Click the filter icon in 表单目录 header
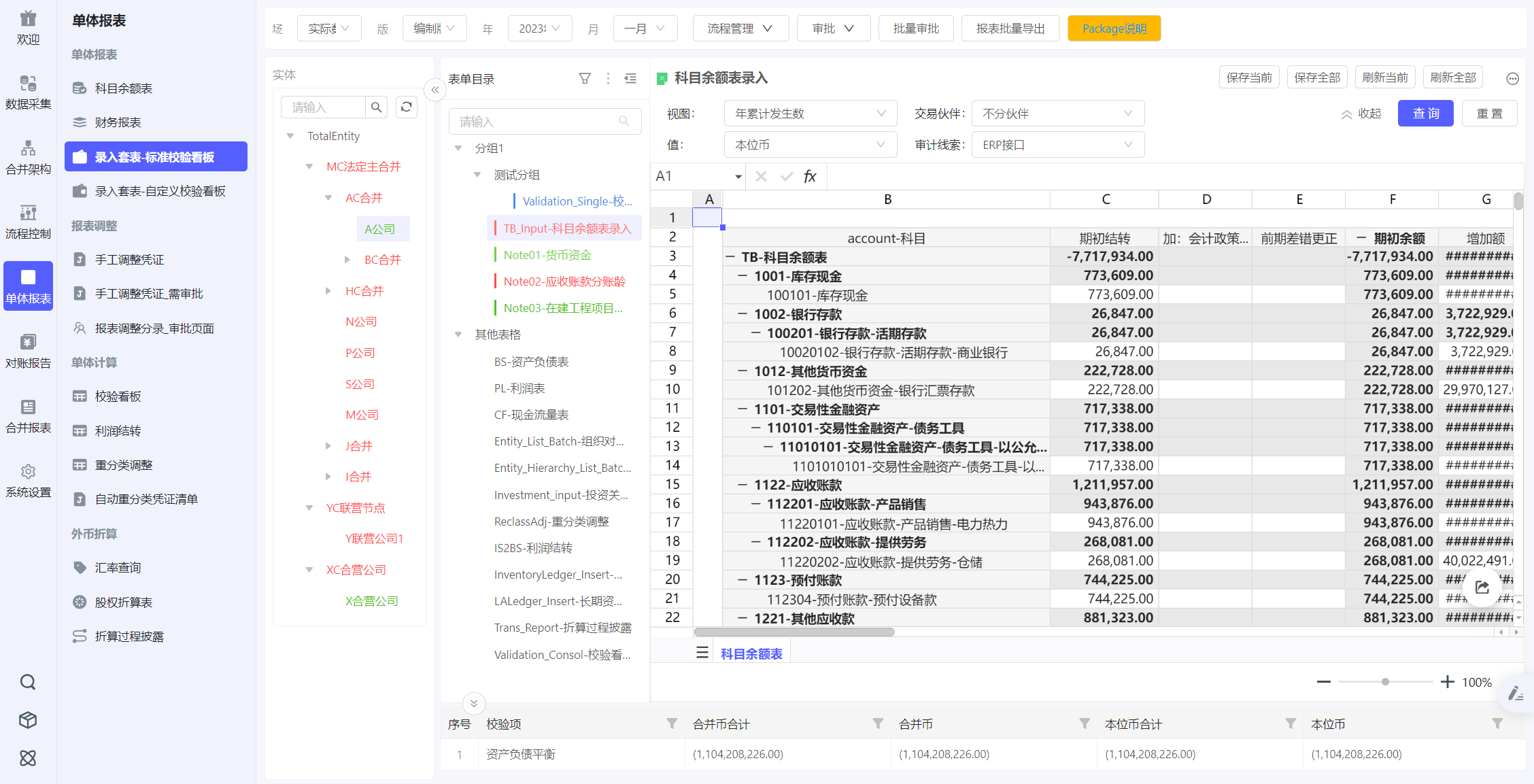The width and height of the screenshot is (1534, 784). [584, 79]
